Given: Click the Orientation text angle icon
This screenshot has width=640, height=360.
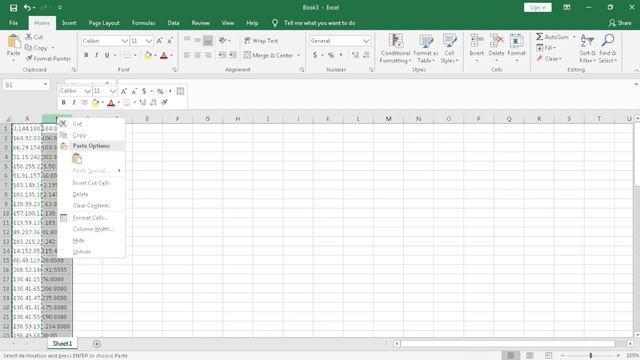Looking at the screenshot, I should (x=223, y=40).
